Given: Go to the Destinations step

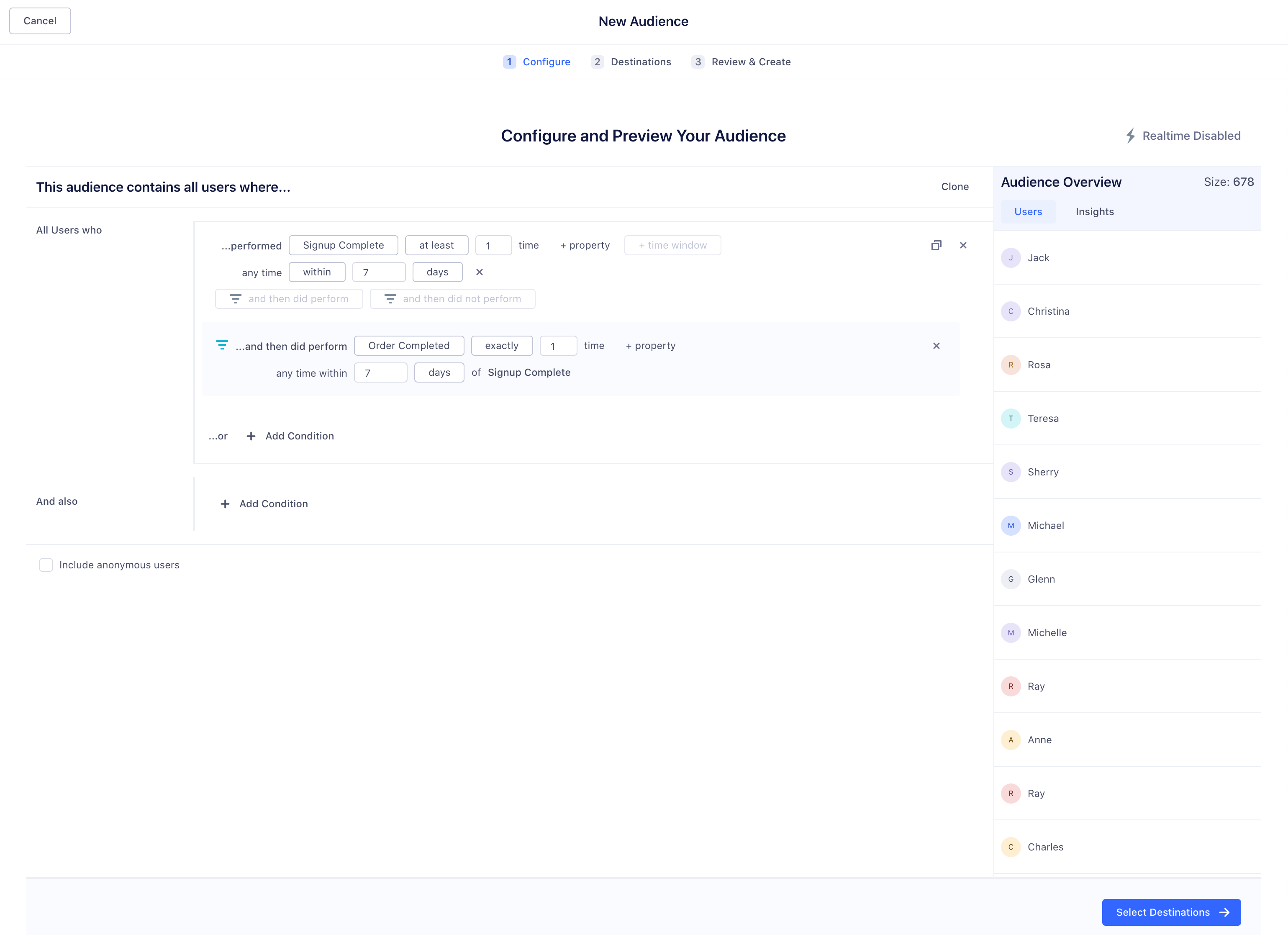Looking at the screenshot, I should (x=640, y=62).
